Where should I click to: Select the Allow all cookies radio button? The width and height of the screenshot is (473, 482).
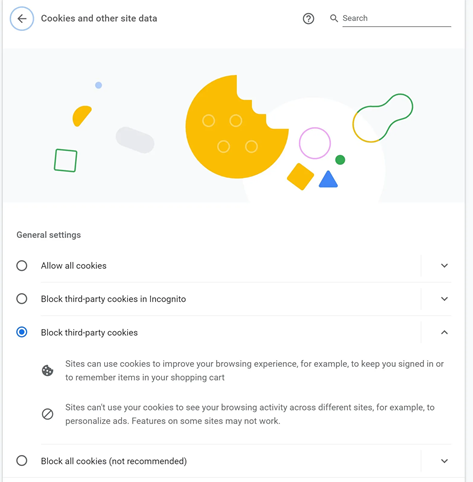[22, 266]
